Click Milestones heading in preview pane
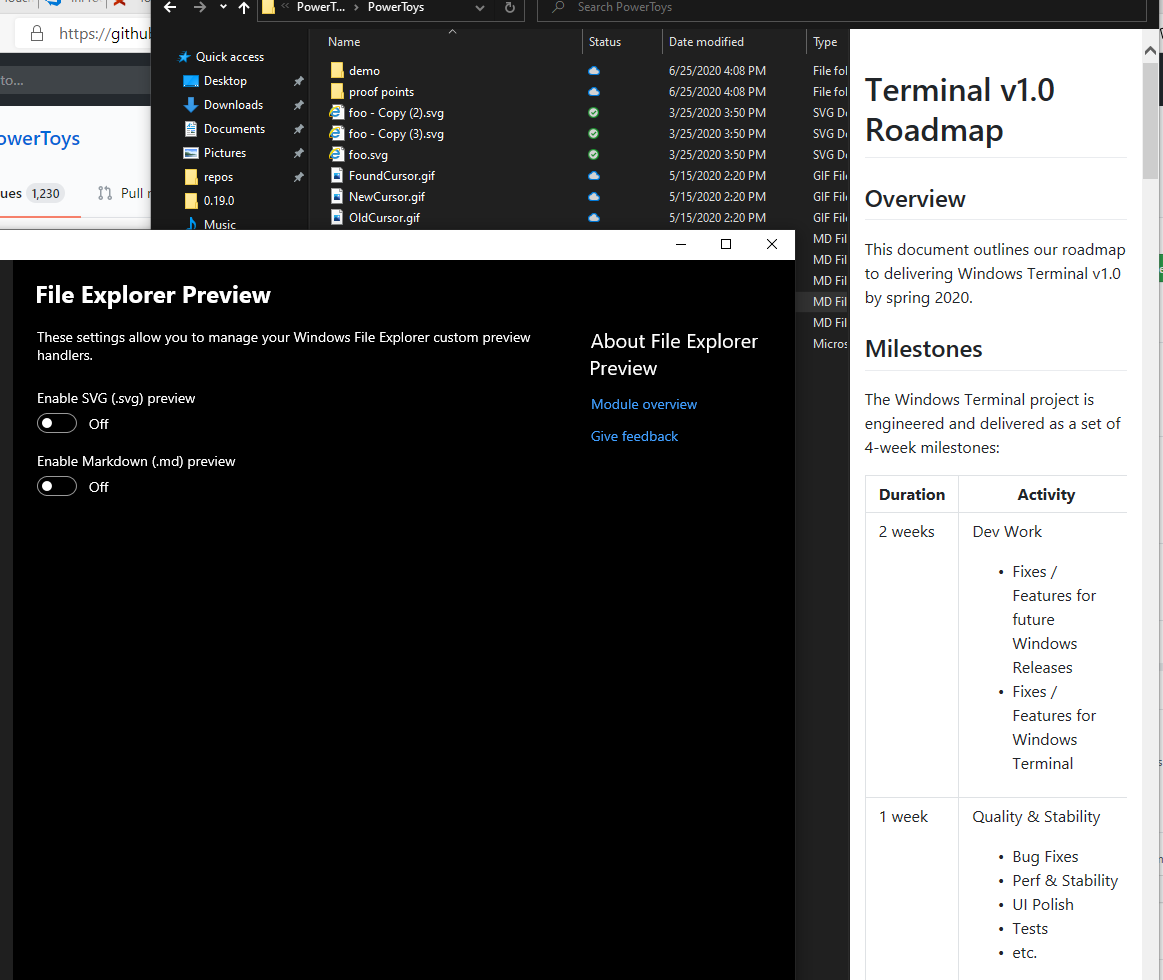 (923, 349)
